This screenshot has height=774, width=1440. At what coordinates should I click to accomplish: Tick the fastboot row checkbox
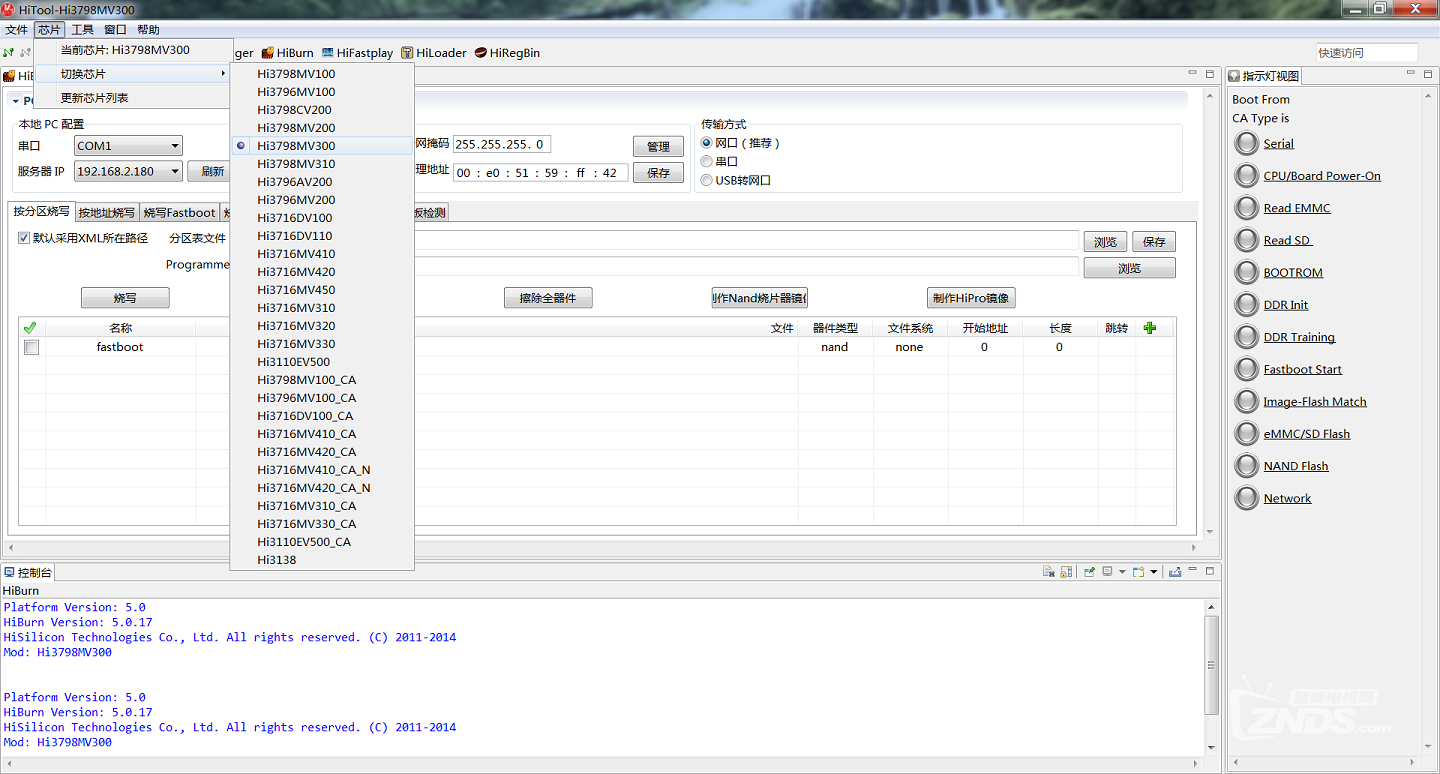(x=31, y=347)
